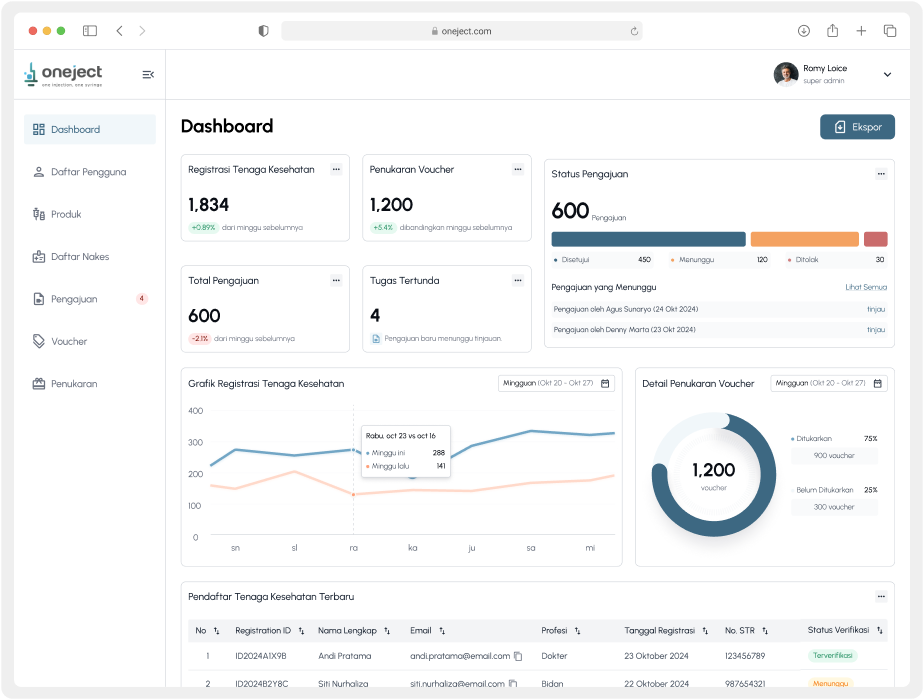Sort the table by Tanggal Registrasi
The height and width of the screenshot is (700, 924).
click(x=705, y=631)
